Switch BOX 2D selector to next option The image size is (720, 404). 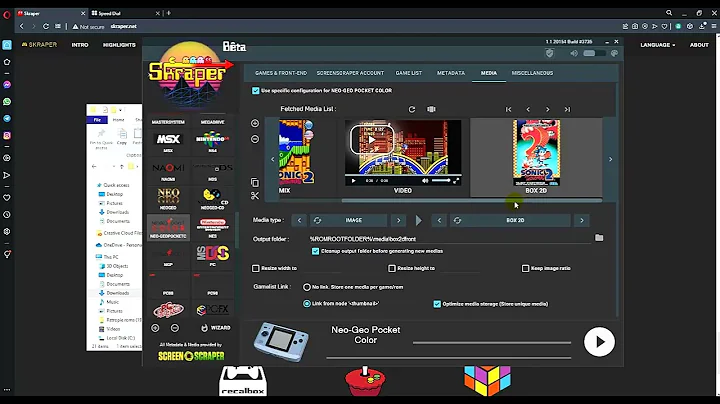coord(582,220)
